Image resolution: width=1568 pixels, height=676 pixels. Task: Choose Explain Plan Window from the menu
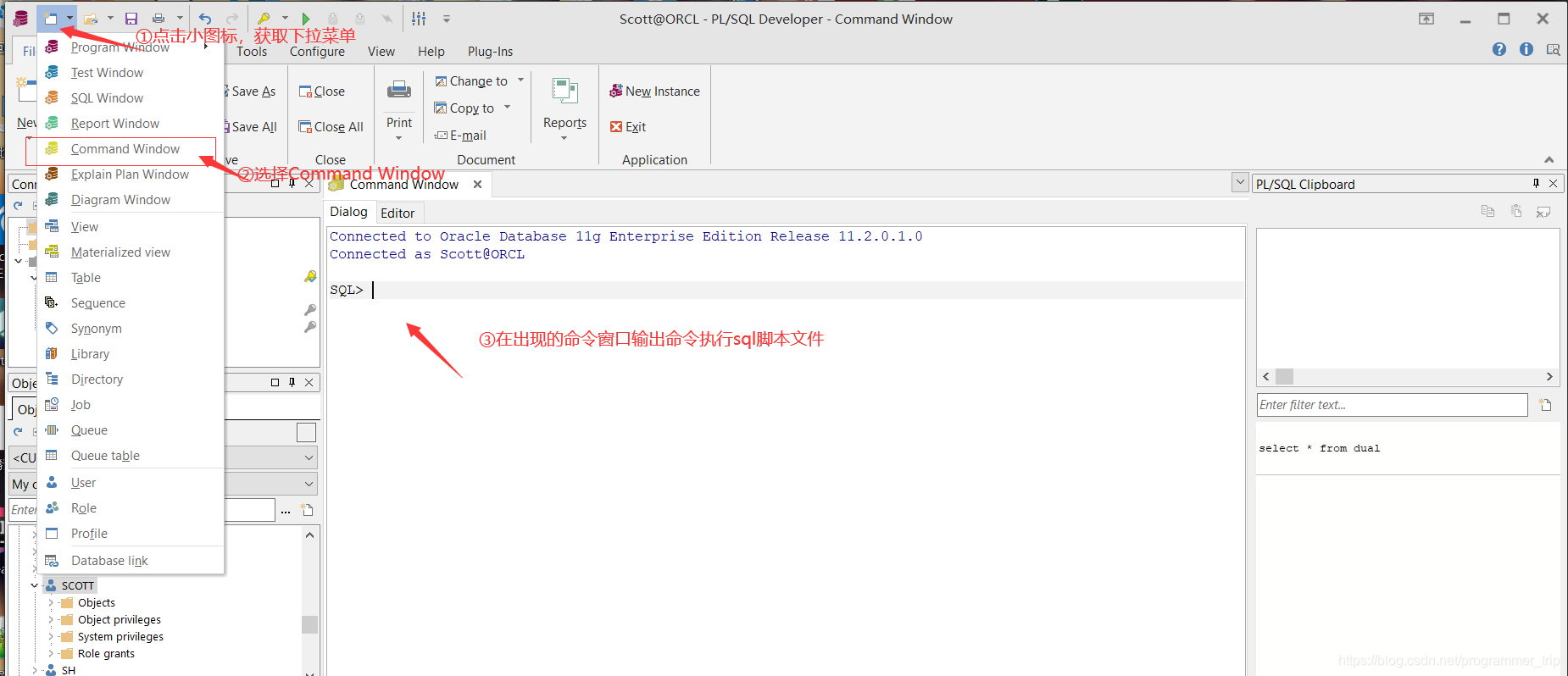tap(131, 175)
